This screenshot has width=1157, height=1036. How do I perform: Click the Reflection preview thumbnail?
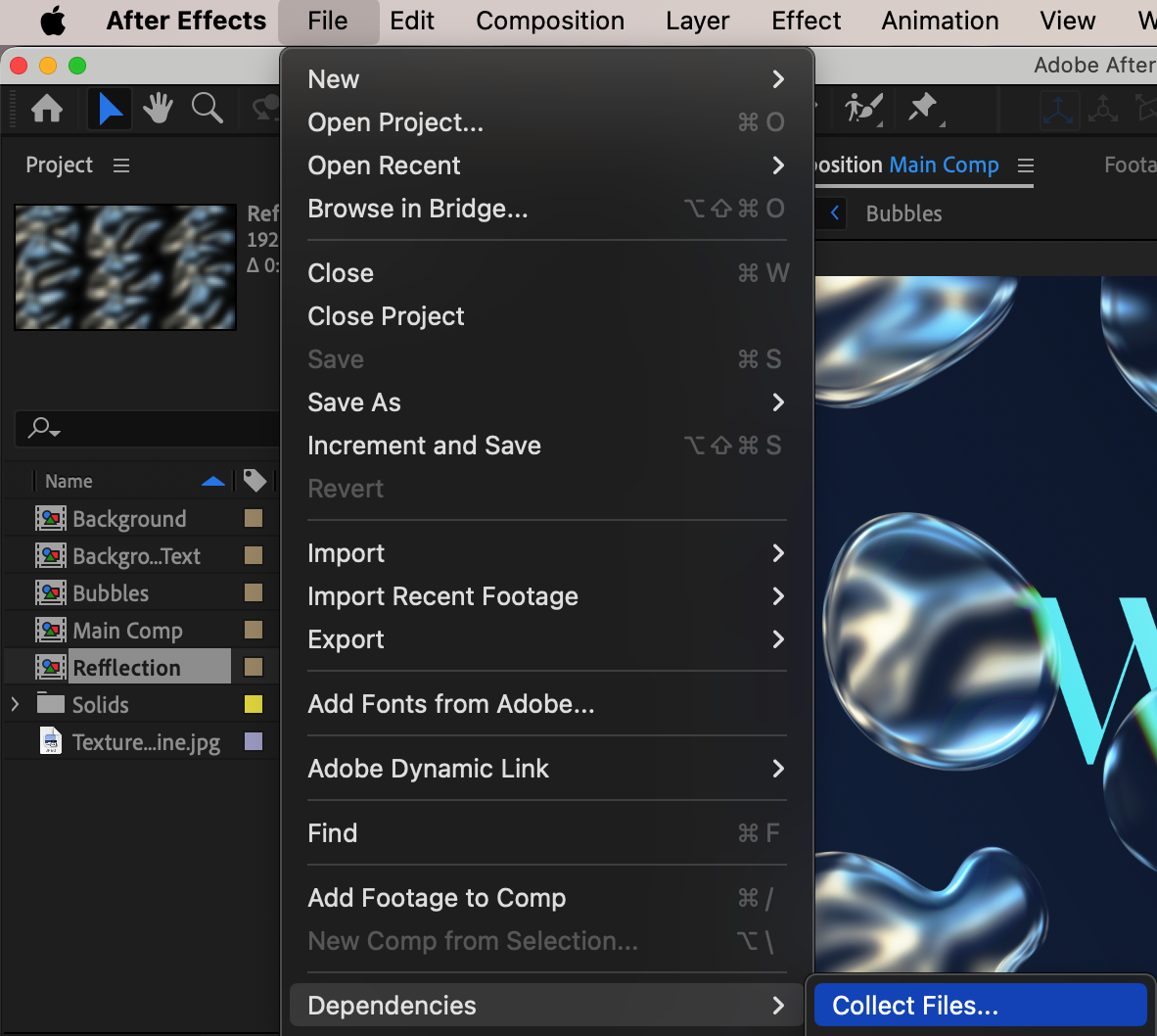125,267
